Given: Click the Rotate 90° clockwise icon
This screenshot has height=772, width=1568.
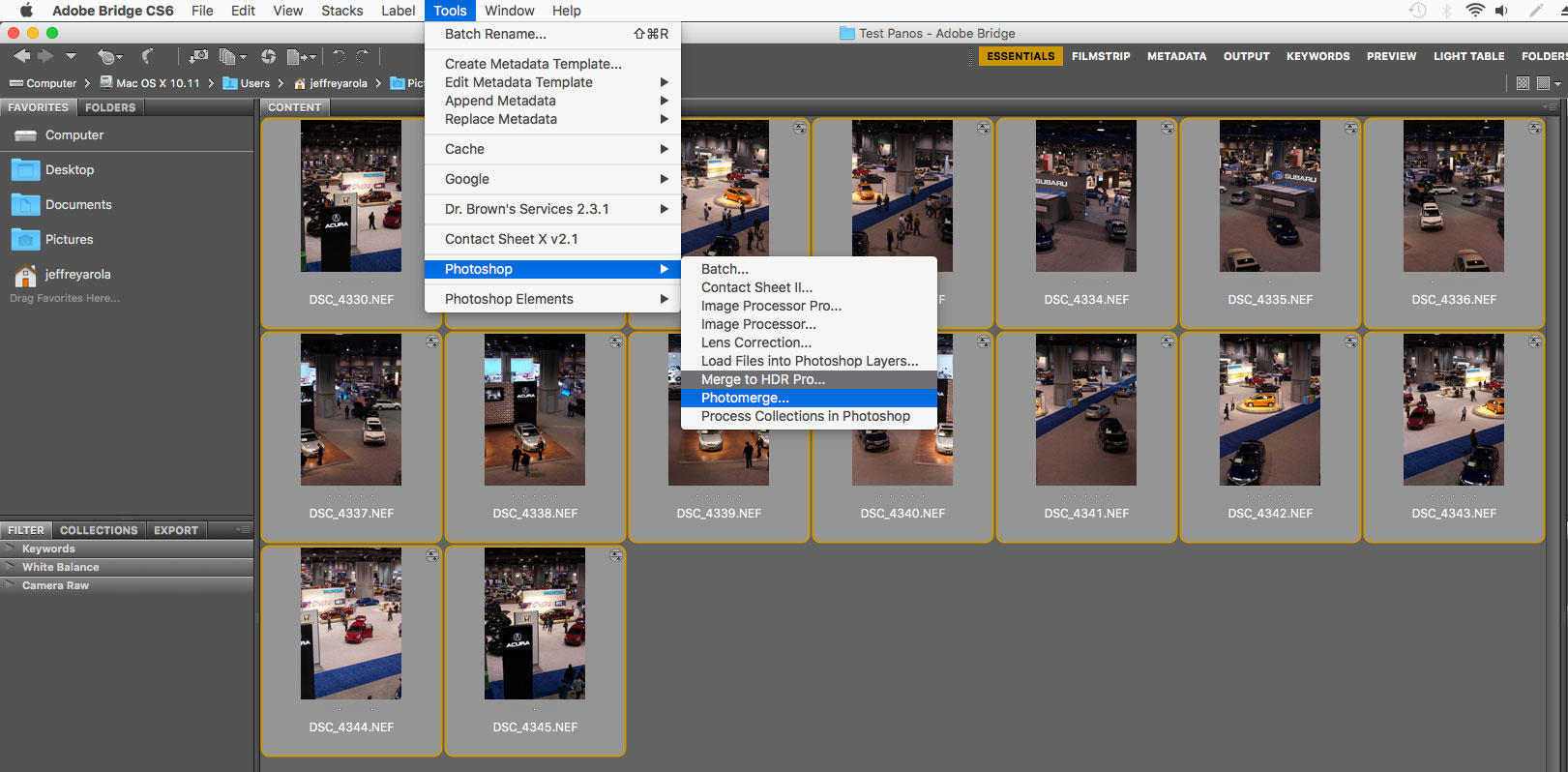Looking at the screenshot, I should 363,56.
